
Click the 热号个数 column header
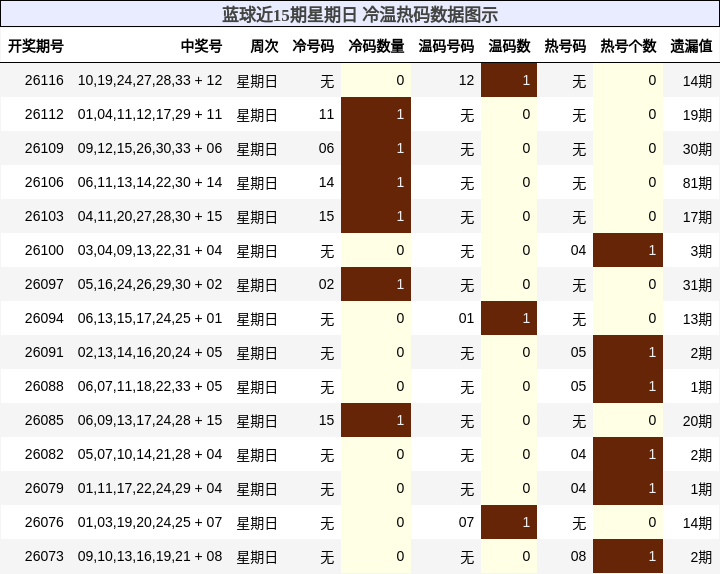coord(628,46)
